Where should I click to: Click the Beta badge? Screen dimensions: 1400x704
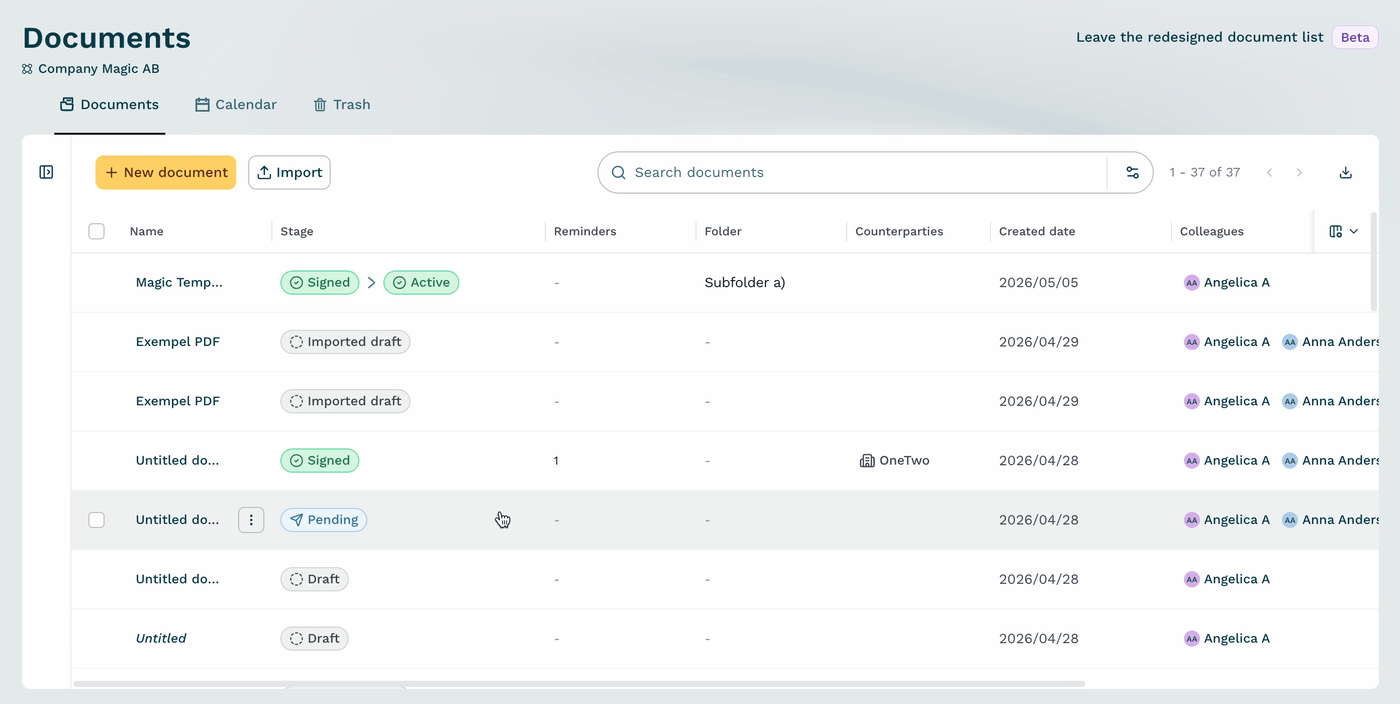pos(1355,37)
